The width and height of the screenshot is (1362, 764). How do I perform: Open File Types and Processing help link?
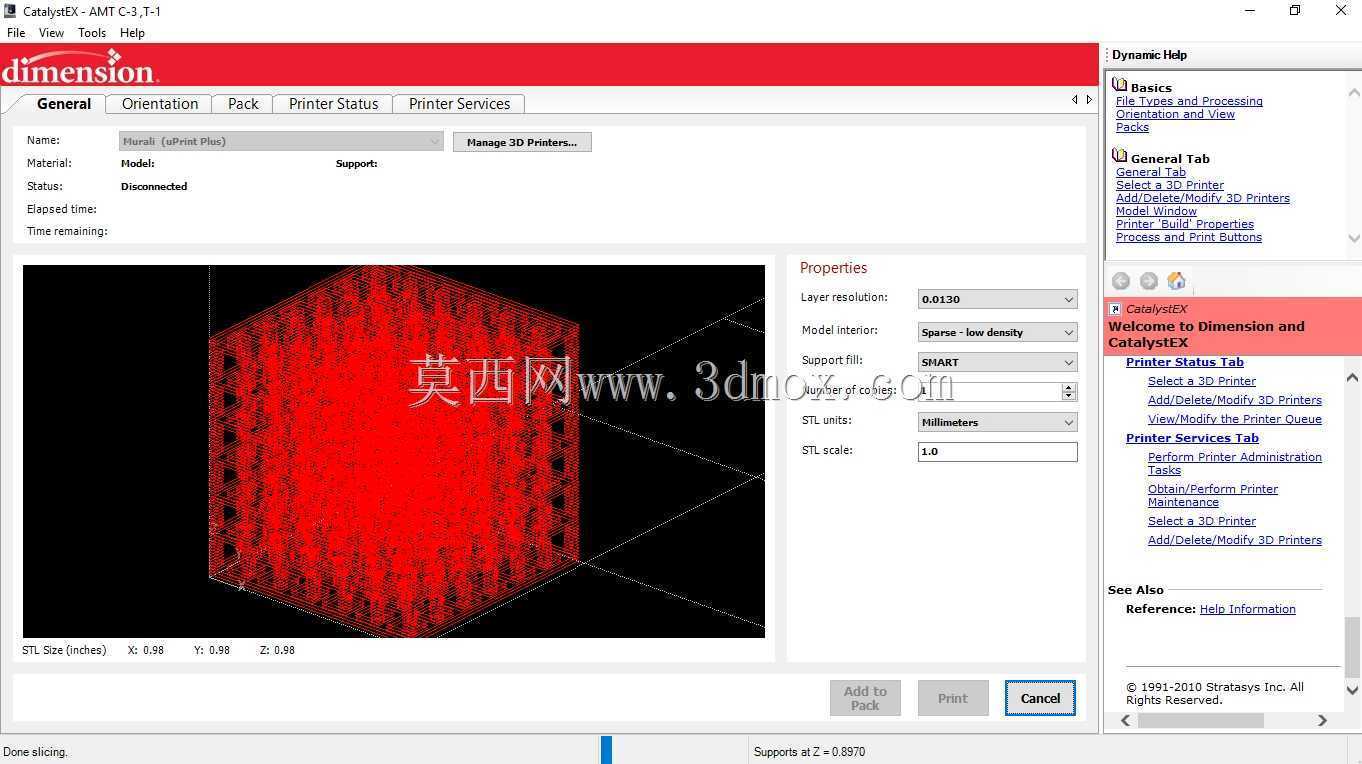tap(1189, 101)
